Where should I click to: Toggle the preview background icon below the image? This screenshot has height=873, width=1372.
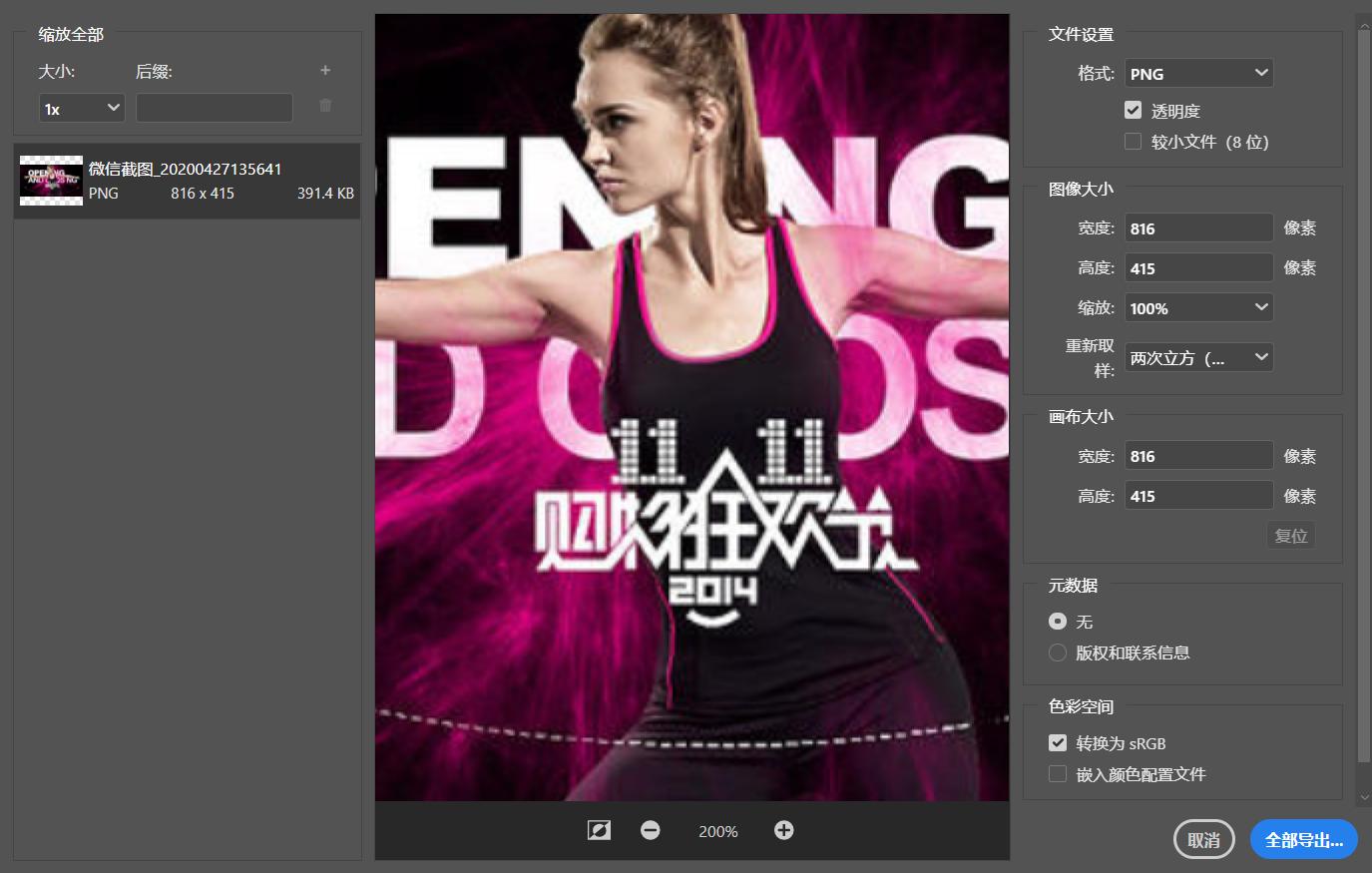(599, 830)
